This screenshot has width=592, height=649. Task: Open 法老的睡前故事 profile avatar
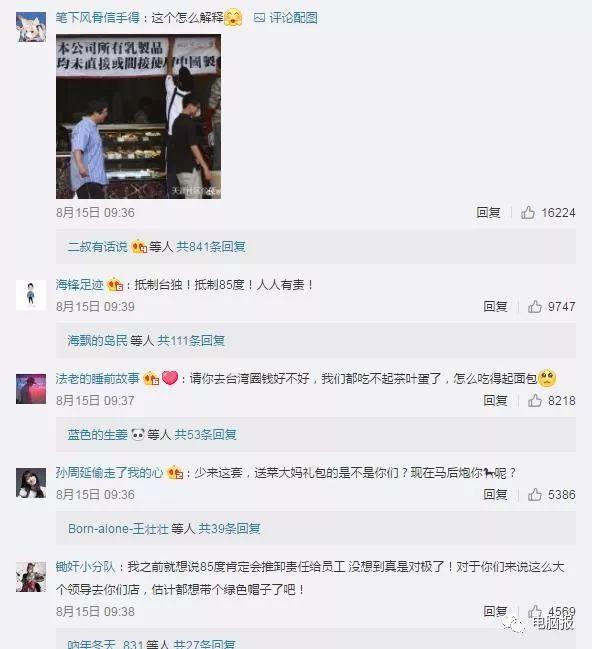click(31, 389)
